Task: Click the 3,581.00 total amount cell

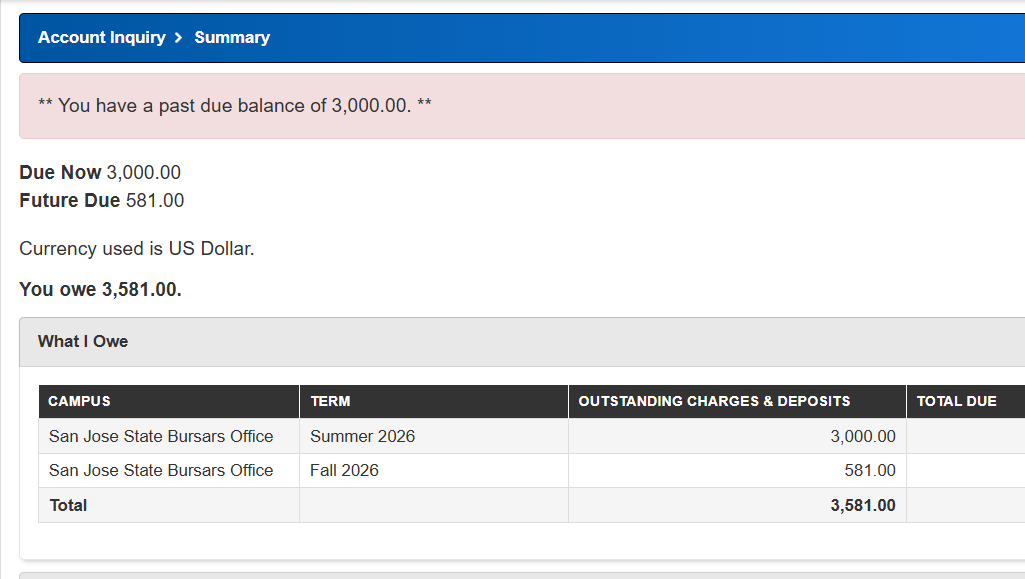Action: coord(737,505)
